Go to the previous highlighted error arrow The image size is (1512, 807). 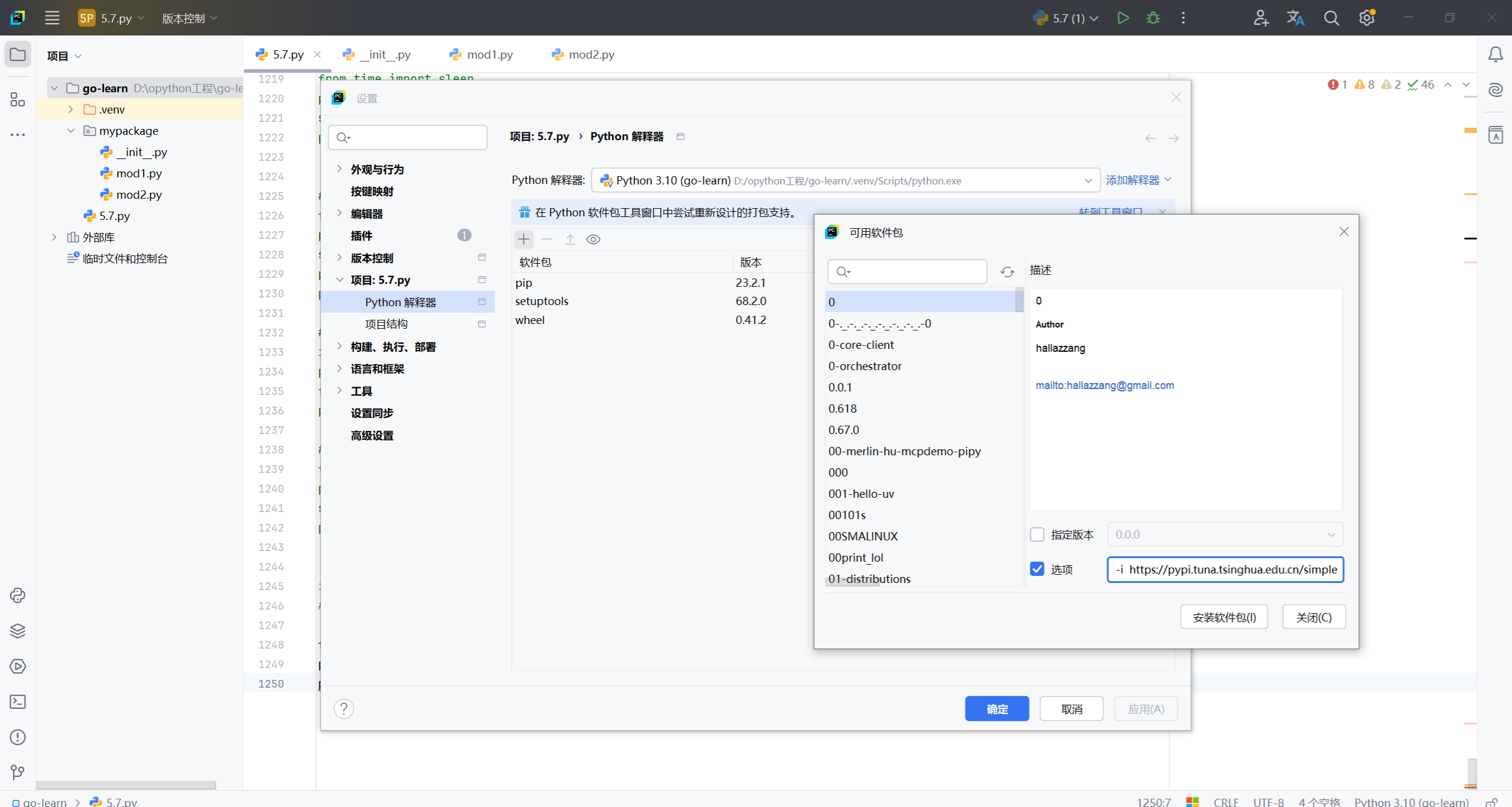tap(1448, 85)
